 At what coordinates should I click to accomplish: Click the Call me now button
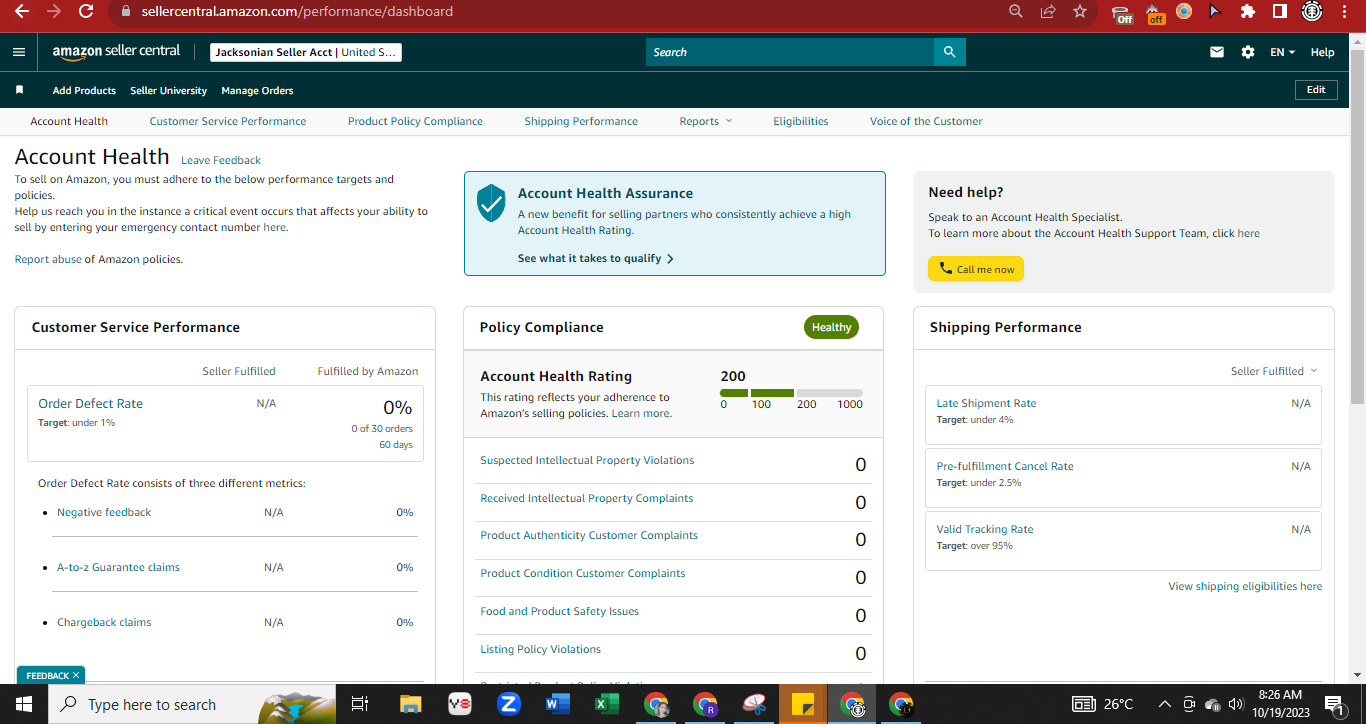point(976,269)
